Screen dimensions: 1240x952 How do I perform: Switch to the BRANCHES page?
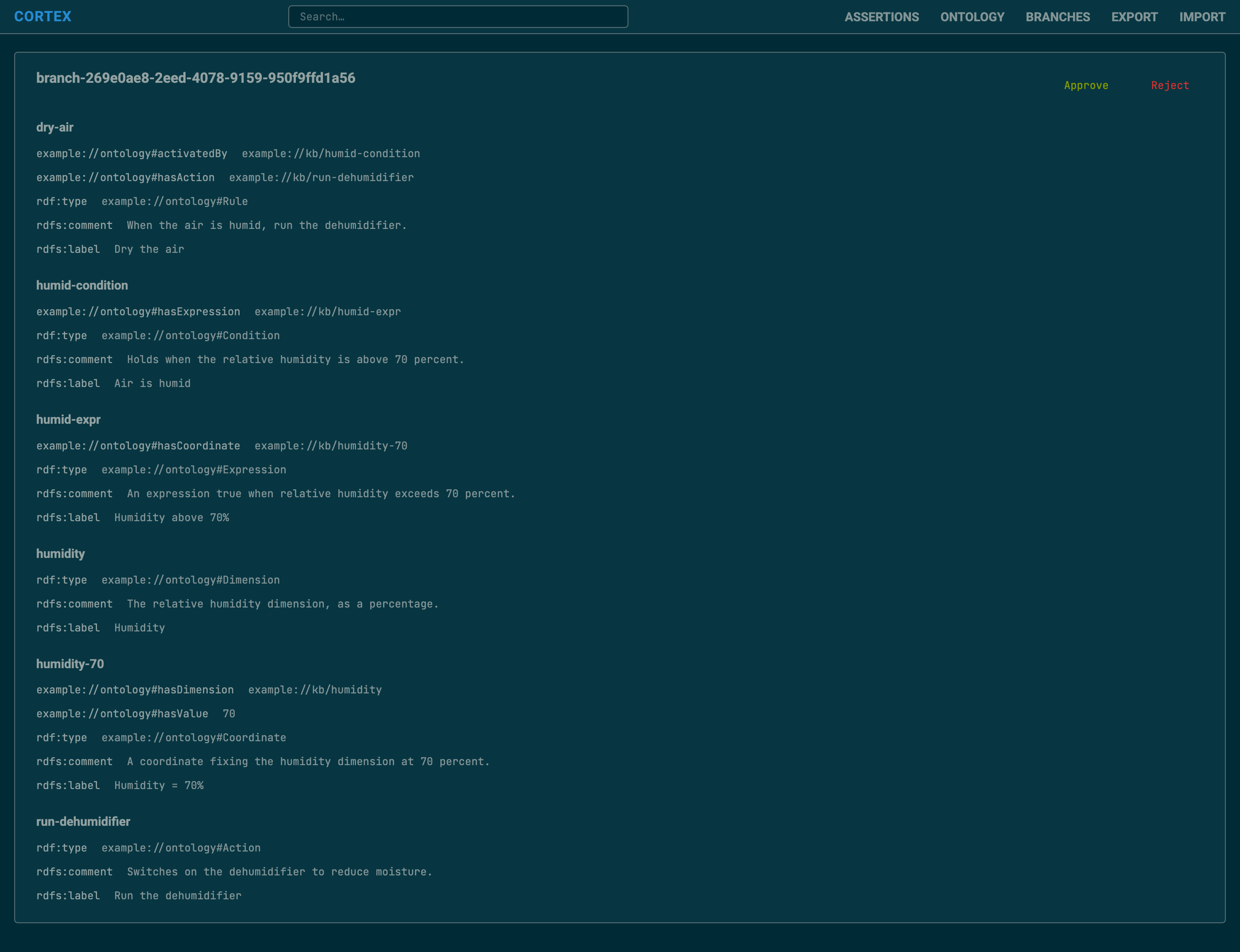coord(1058,17)
